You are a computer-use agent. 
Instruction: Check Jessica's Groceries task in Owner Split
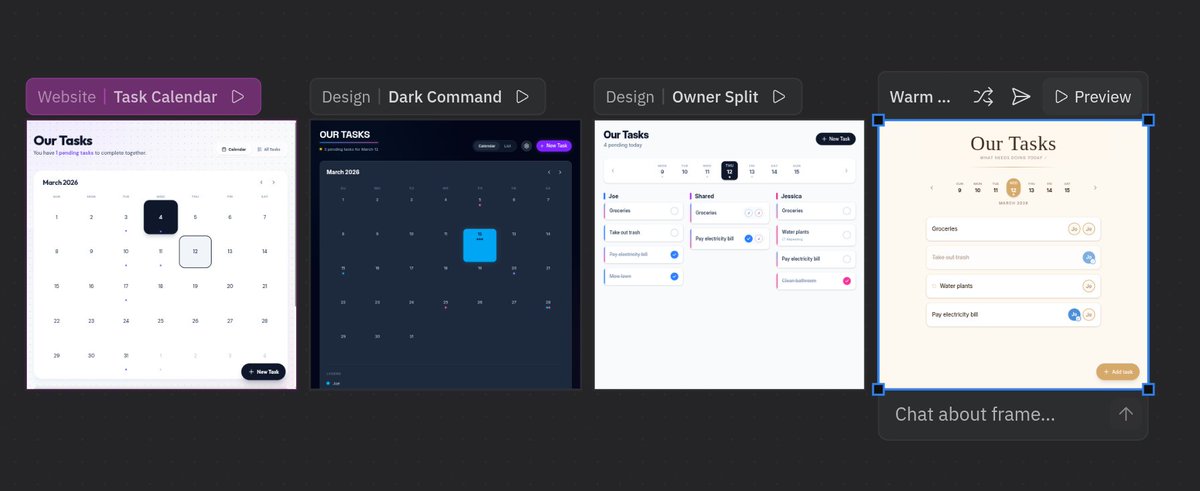coord(847,211)
